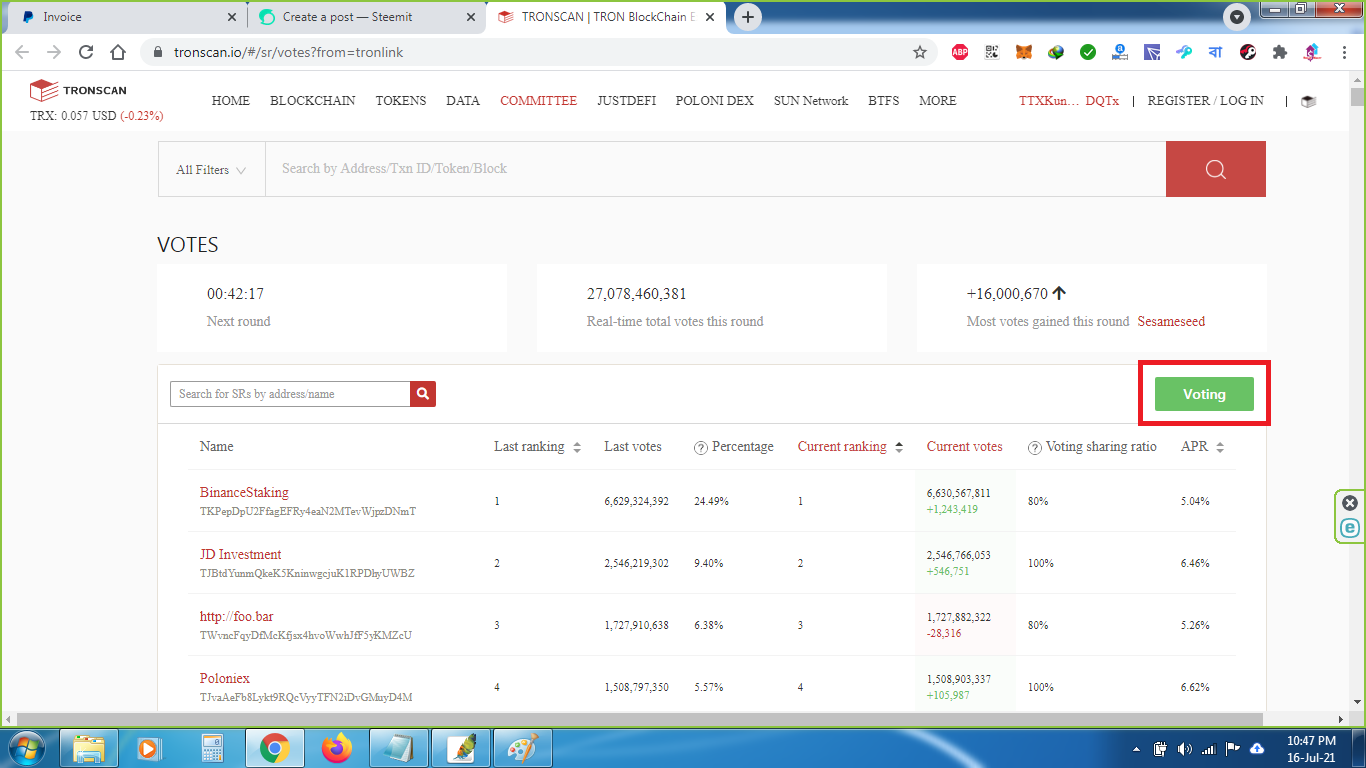The width and height of the screenshot is (1366, 768).
Task: Open the BinanceStaking SR link
Action: click(244, 492)
